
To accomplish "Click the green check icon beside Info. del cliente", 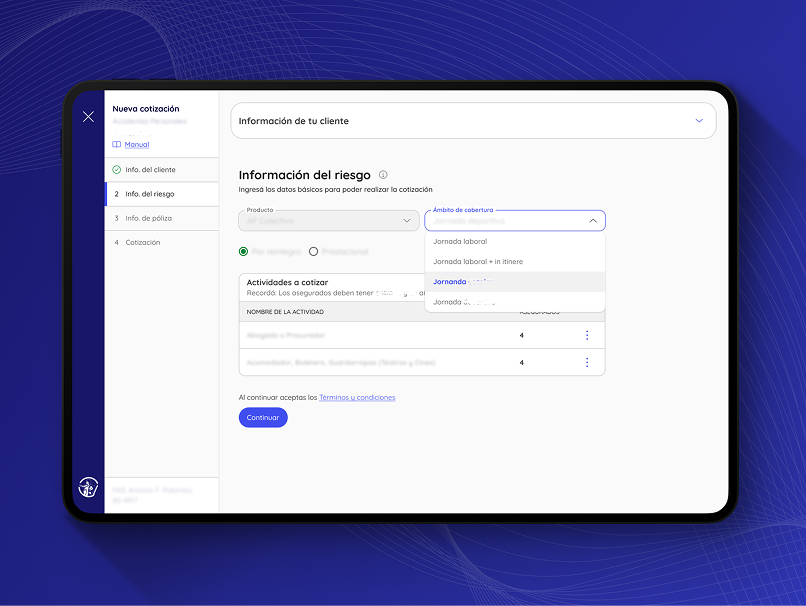I will coord(117,170).
